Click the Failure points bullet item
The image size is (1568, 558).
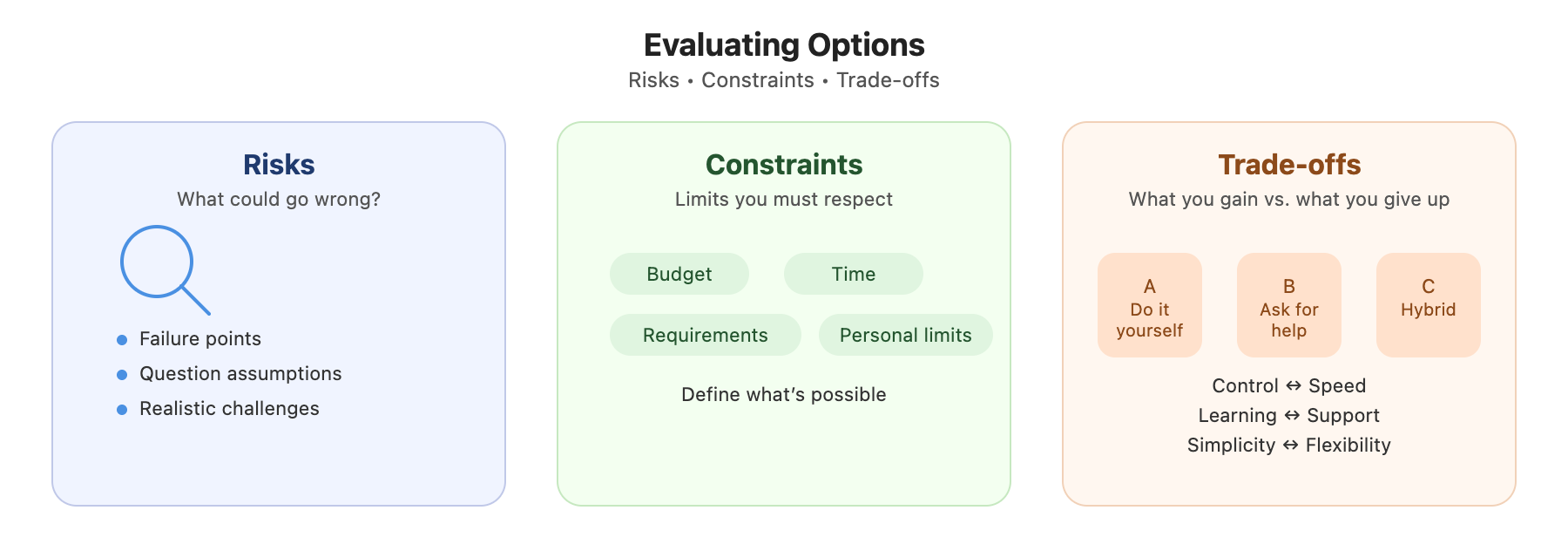pos(200,339)
